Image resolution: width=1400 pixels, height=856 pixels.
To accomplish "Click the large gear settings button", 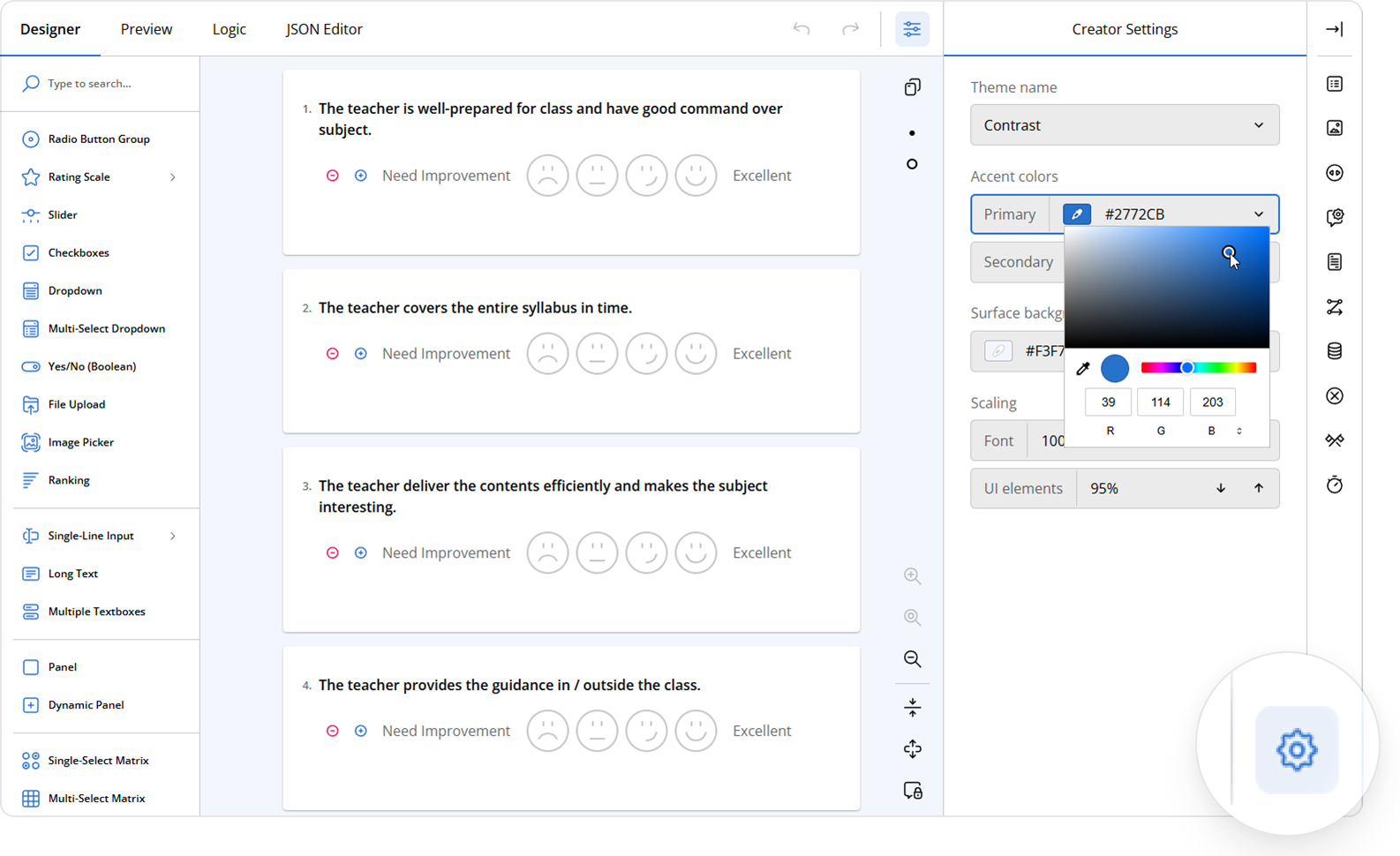I will [x=1297, y=750].
